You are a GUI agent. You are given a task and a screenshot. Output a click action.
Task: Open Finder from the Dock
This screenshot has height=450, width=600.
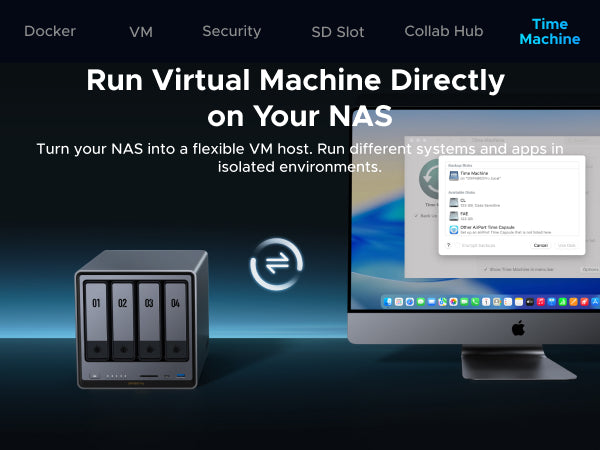(x=386, y=301)
